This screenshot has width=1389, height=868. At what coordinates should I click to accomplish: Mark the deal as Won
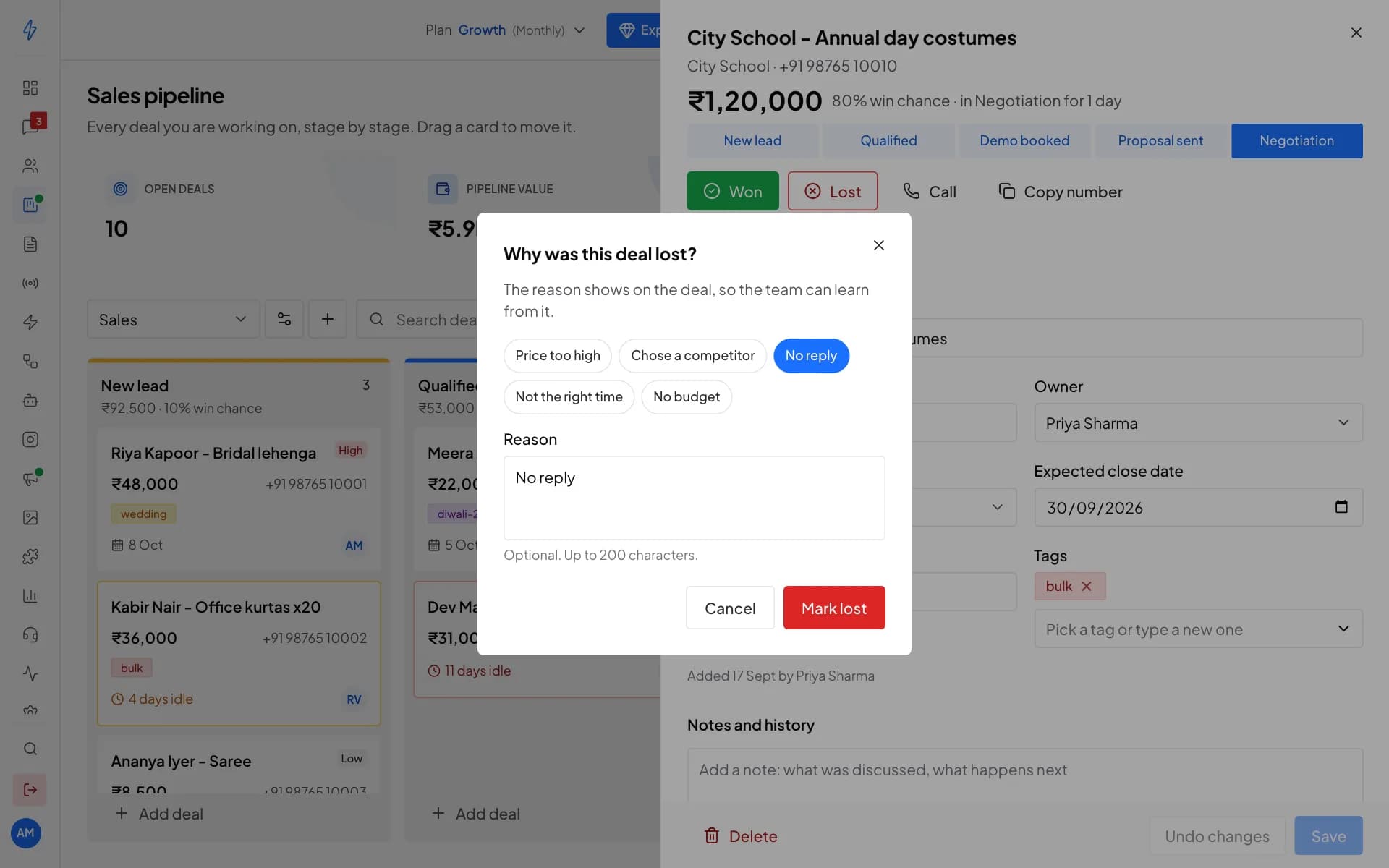point(733,191)
